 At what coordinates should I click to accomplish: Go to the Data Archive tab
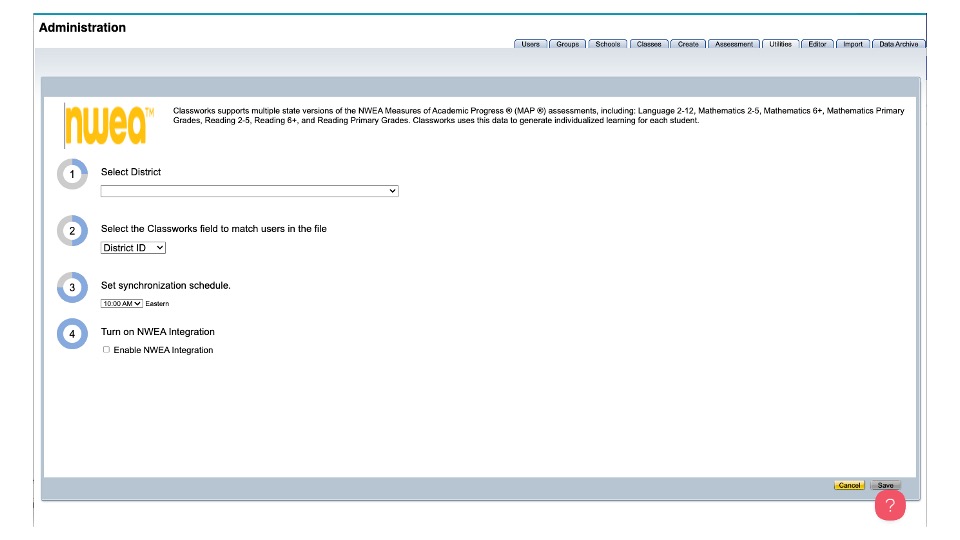[x=899, y=44]
